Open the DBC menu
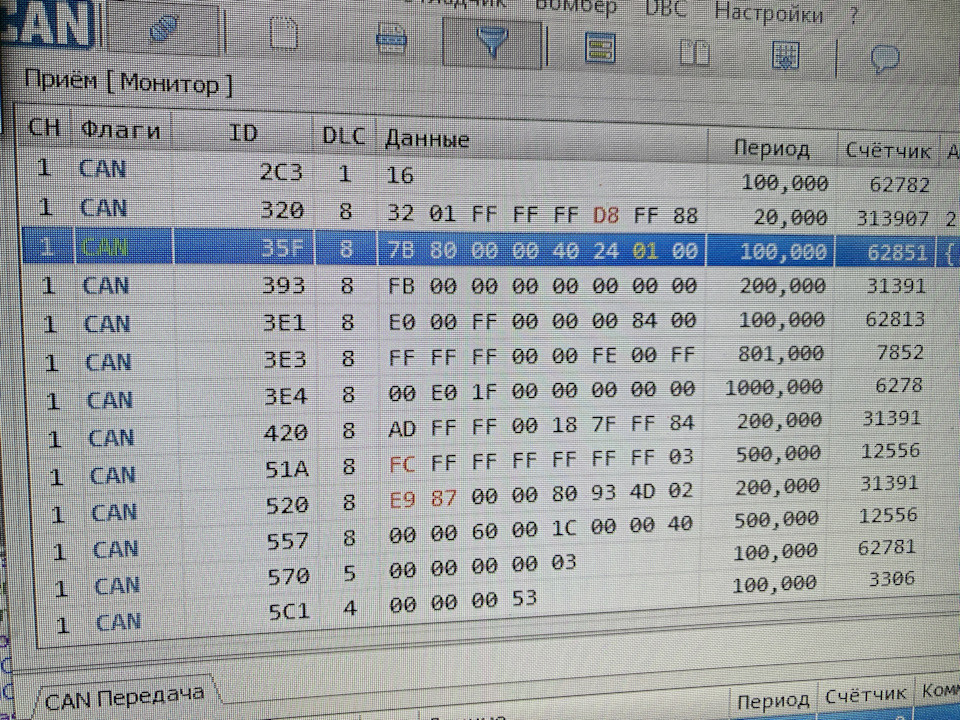 [x=667, y=9]
